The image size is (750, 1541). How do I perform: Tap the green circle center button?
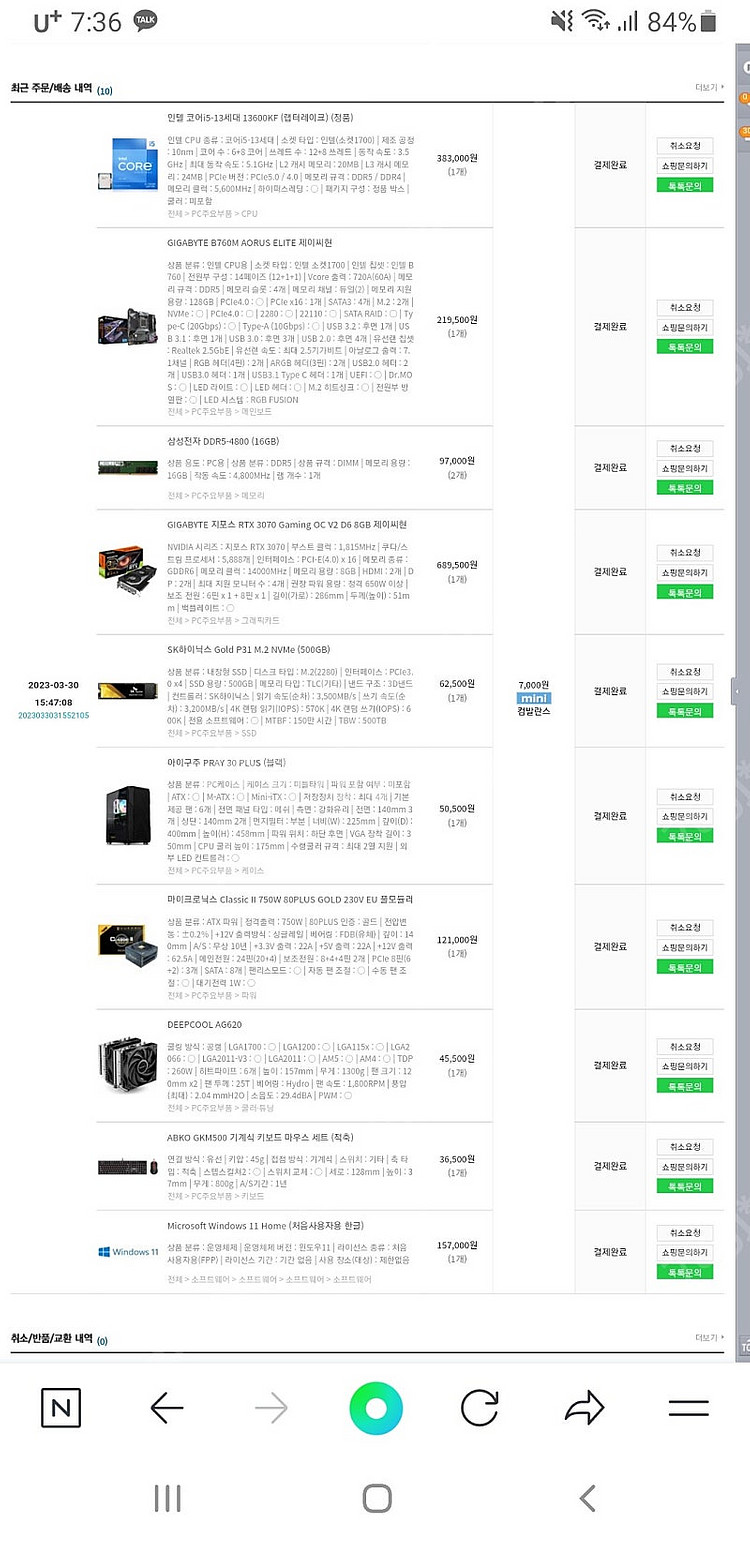click(376, 1409)
